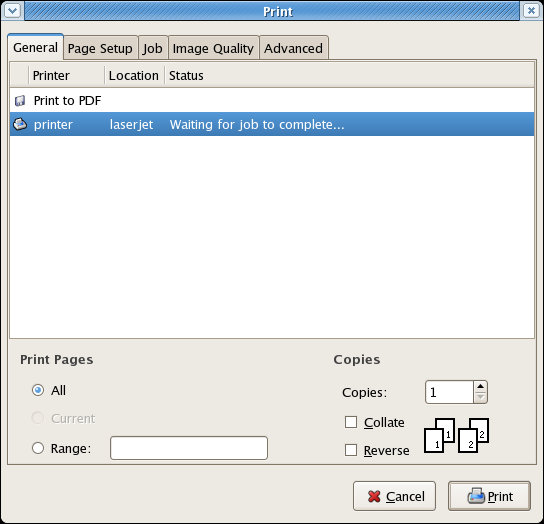This screenshot has height=524, width=544.
Task: Select the Range radio button
Action: tap(38, 448)
